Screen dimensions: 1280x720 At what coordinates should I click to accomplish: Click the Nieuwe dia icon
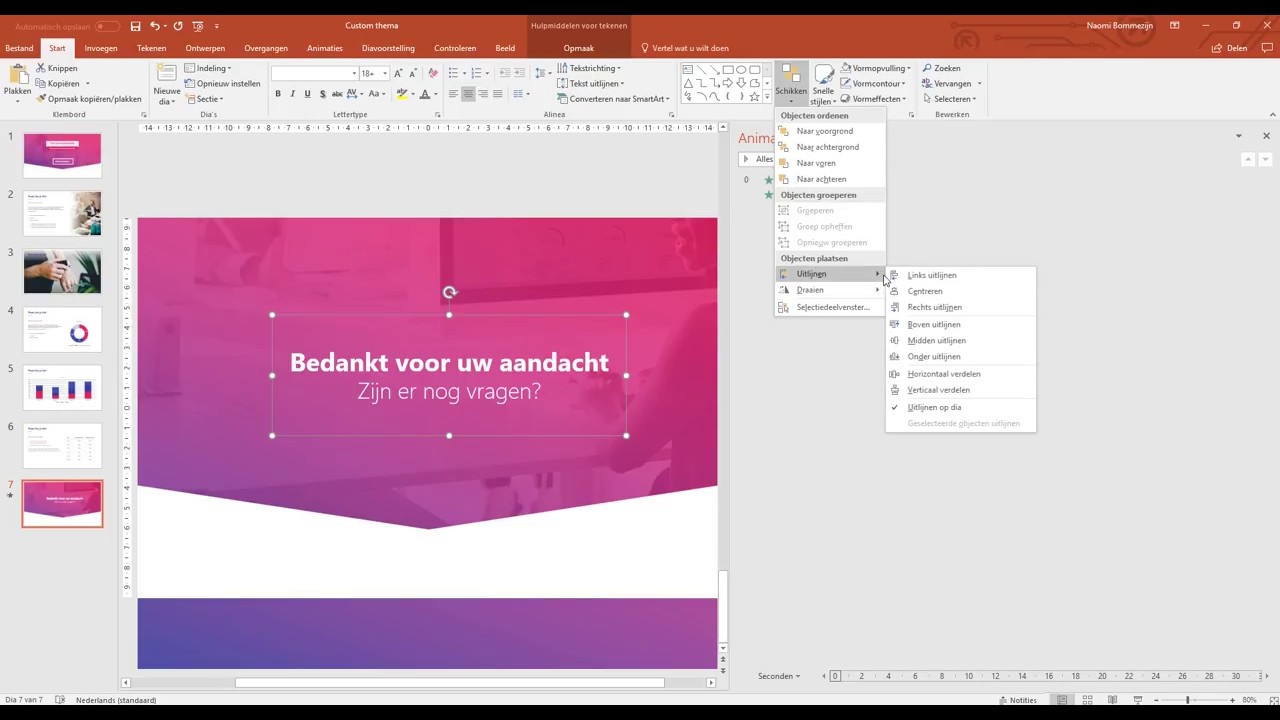click(166, 75)
